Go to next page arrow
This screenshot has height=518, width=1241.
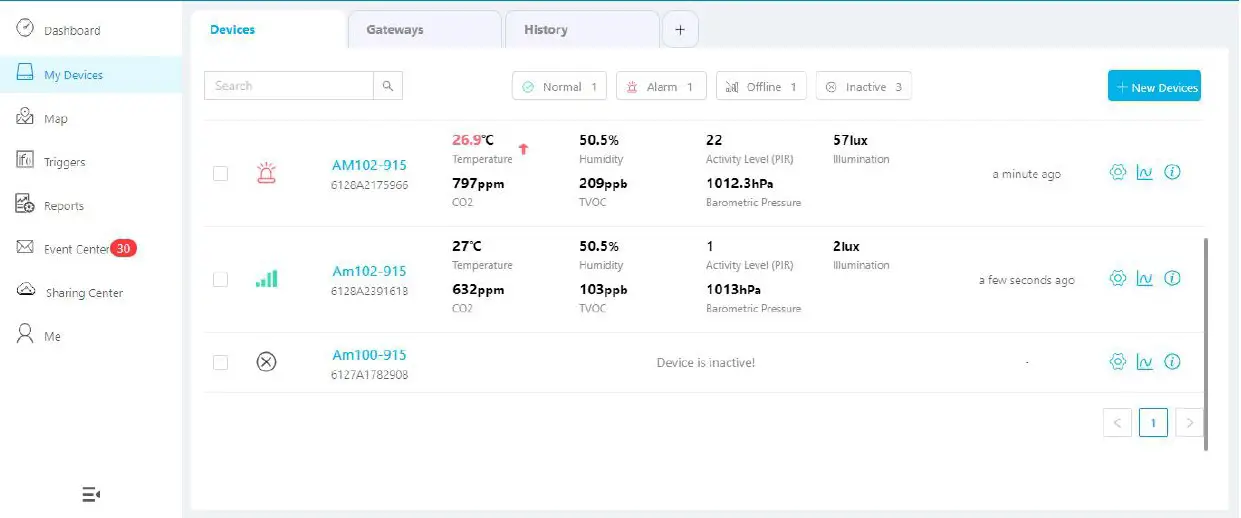pyautogui.click(x=1189, y=423)
